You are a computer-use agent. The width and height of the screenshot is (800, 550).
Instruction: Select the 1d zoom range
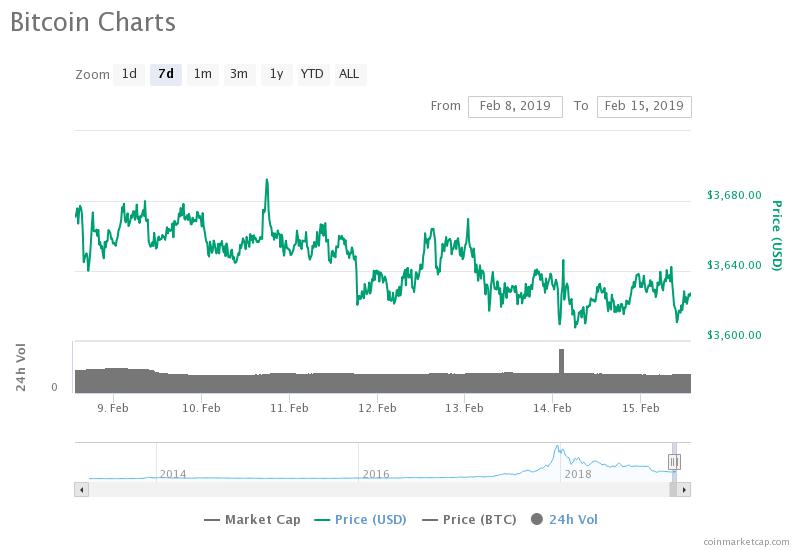129,74
